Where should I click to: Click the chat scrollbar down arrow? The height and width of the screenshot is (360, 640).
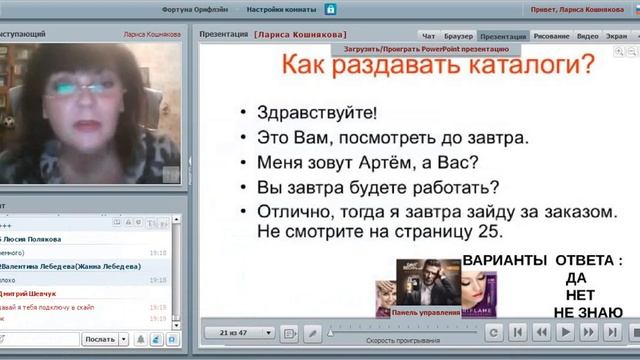(x=176, y=325)
